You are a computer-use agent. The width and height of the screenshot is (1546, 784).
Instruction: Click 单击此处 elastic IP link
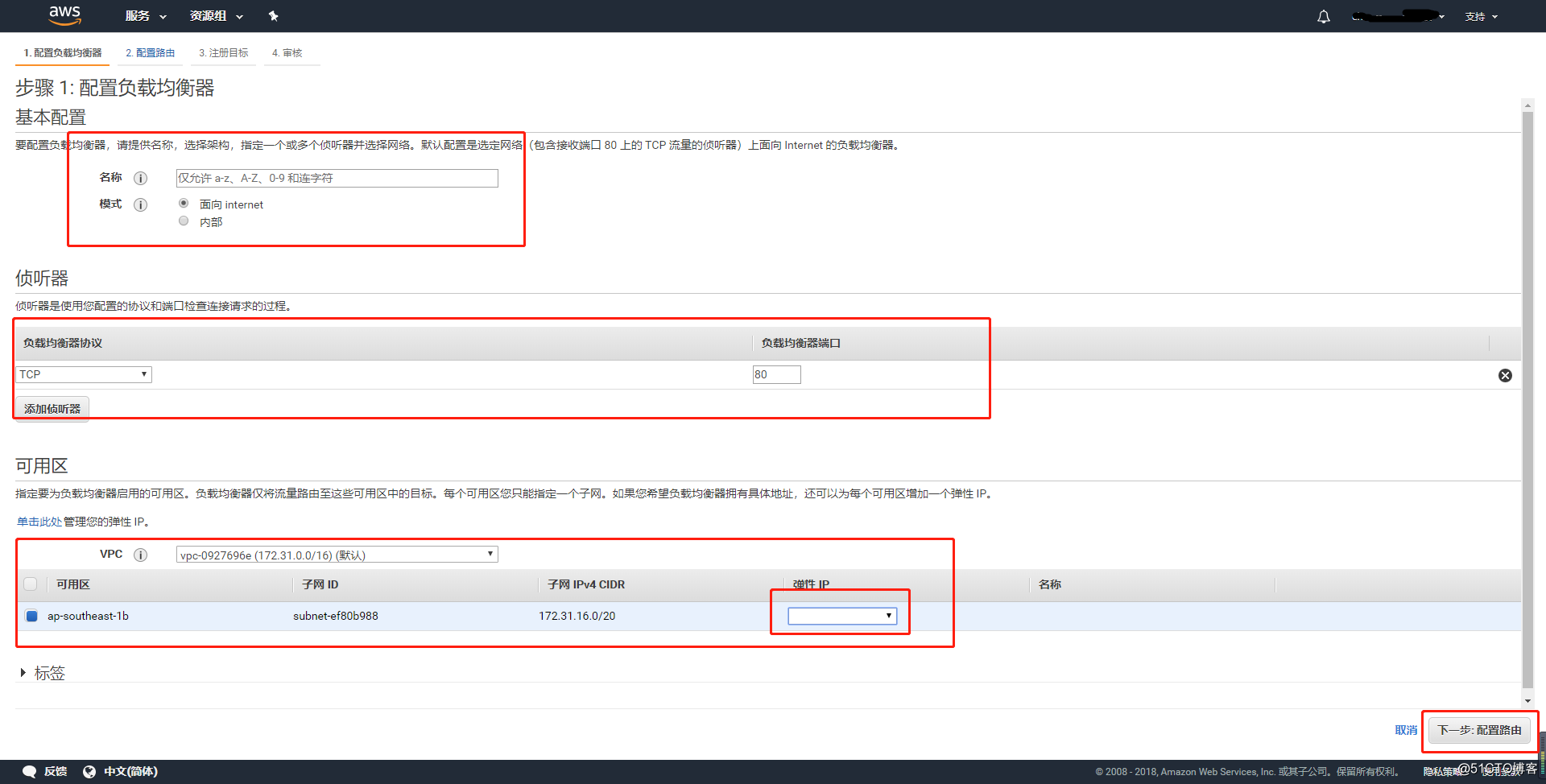click(x=39, y=522)
